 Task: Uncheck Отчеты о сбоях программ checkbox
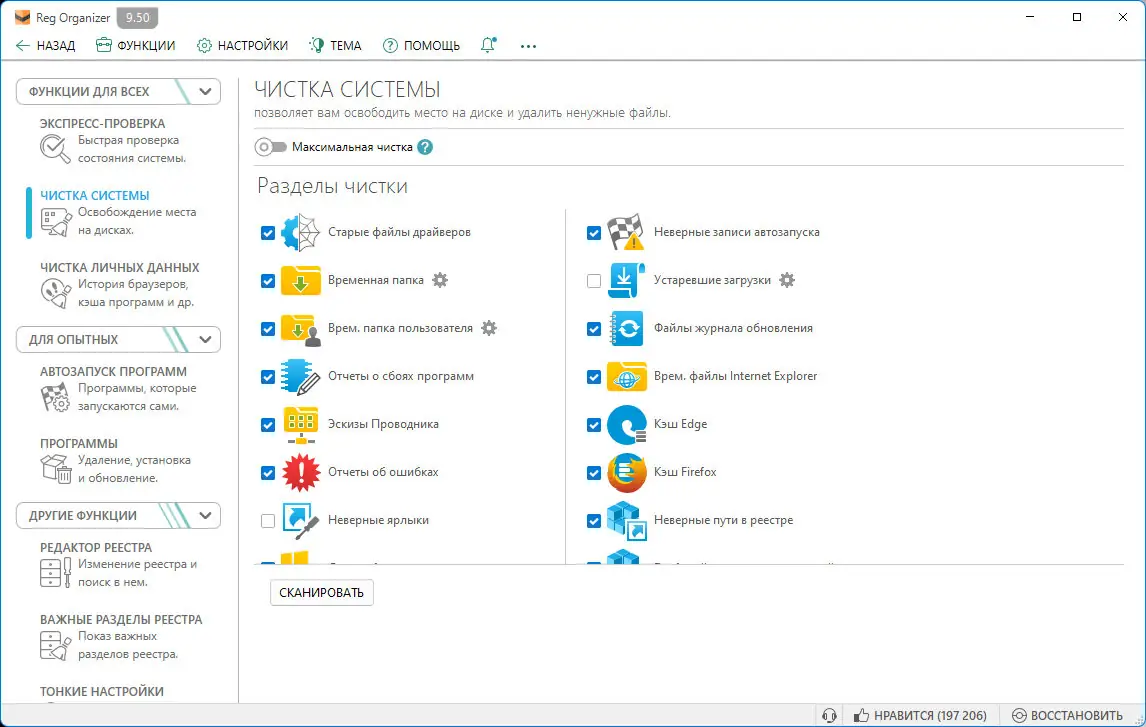tap(267, 377)
